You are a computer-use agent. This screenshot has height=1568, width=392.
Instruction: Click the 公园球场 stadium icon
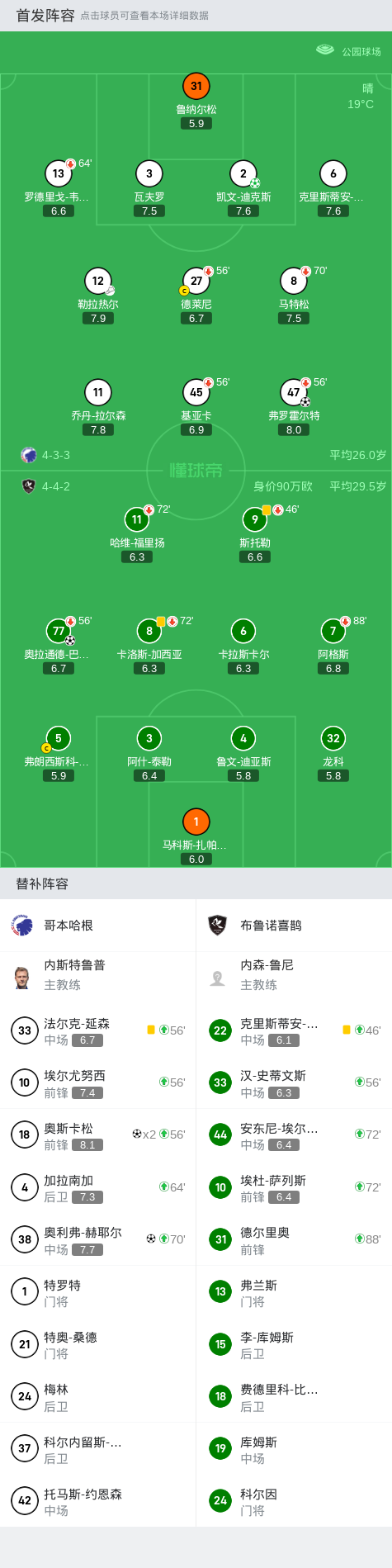pyautogui.click(x=325, y=50)
